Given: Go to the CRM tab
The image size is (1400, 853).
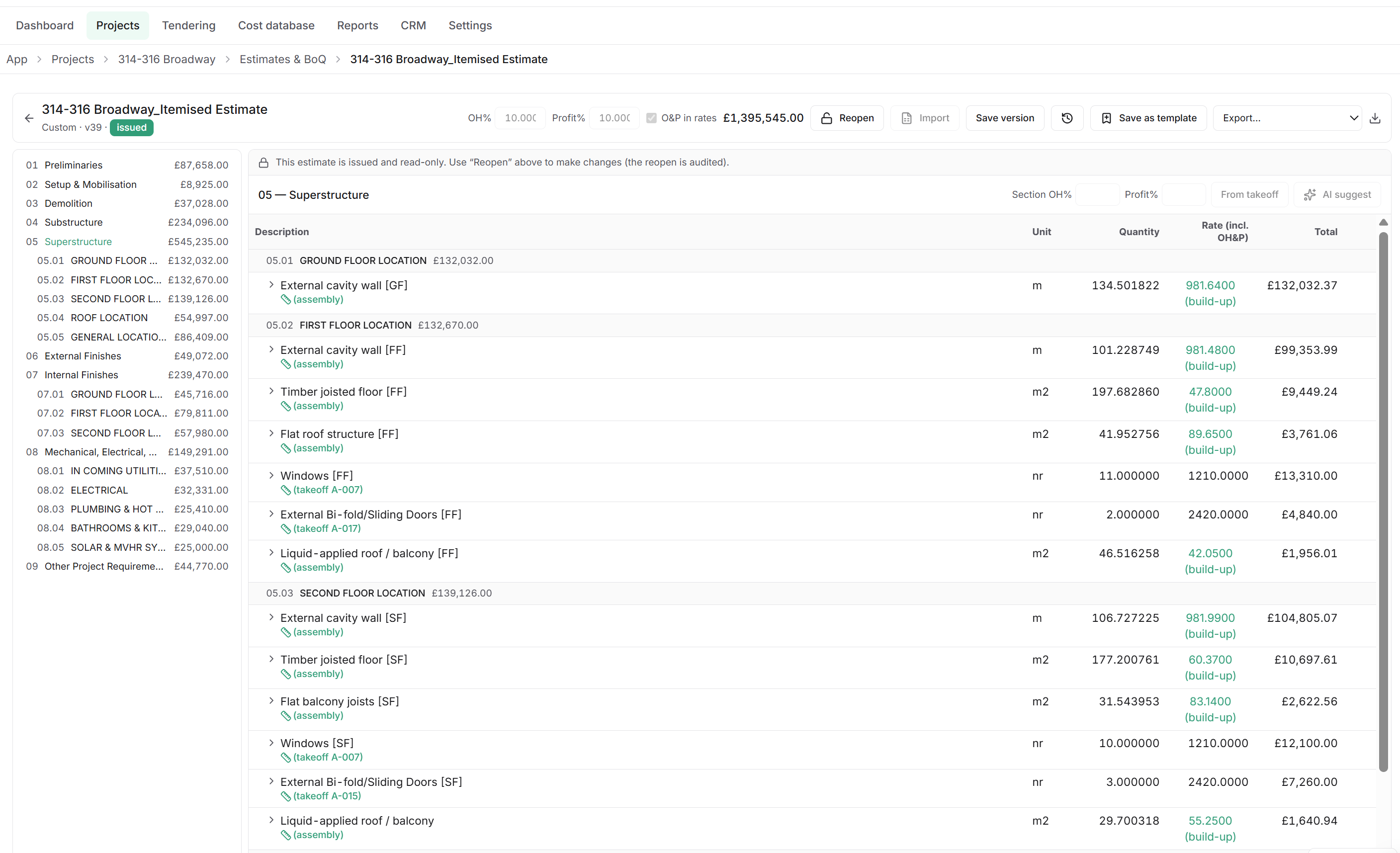Looking at the screenshot, I should (x=413, y=25).
